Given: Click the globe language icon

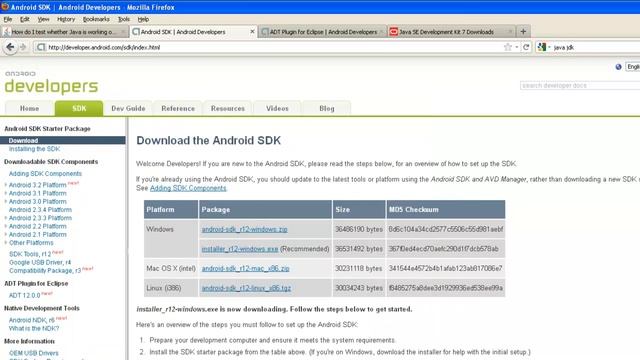Looking at the screenshot, I should (x=618, y=67).
